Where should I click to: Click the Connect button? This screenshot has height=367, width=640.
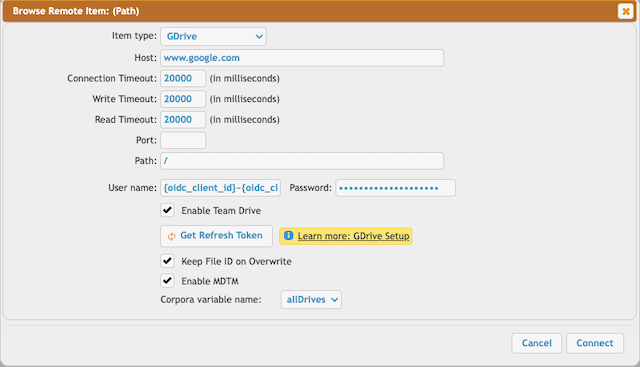click(595, 343)
